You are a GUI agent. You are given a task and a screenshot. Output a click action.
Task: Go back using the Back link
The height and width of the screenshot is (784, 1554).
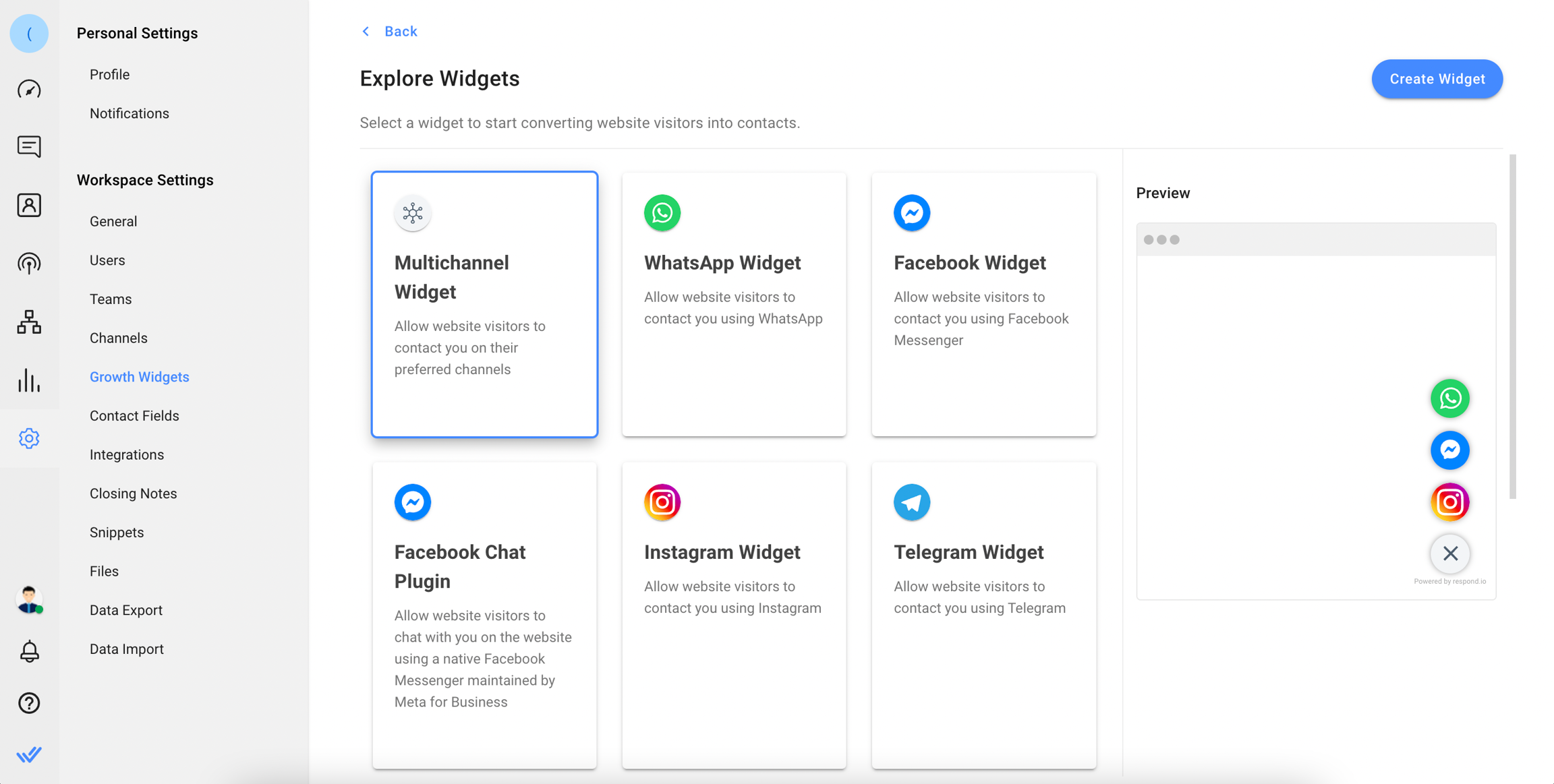click(401, 31)
